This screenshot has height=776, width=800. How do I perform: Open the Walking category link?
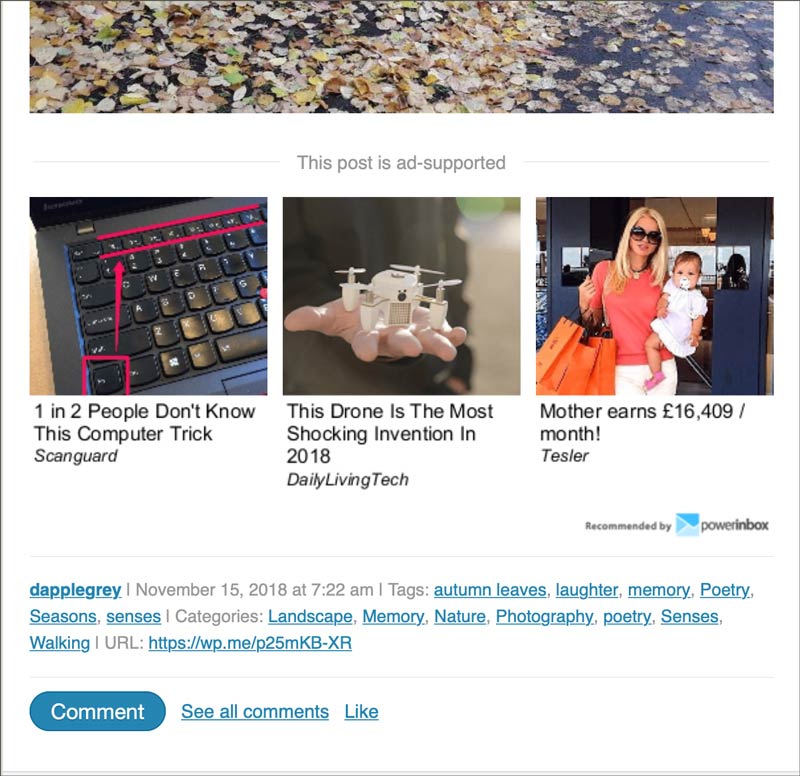(60, 643)
